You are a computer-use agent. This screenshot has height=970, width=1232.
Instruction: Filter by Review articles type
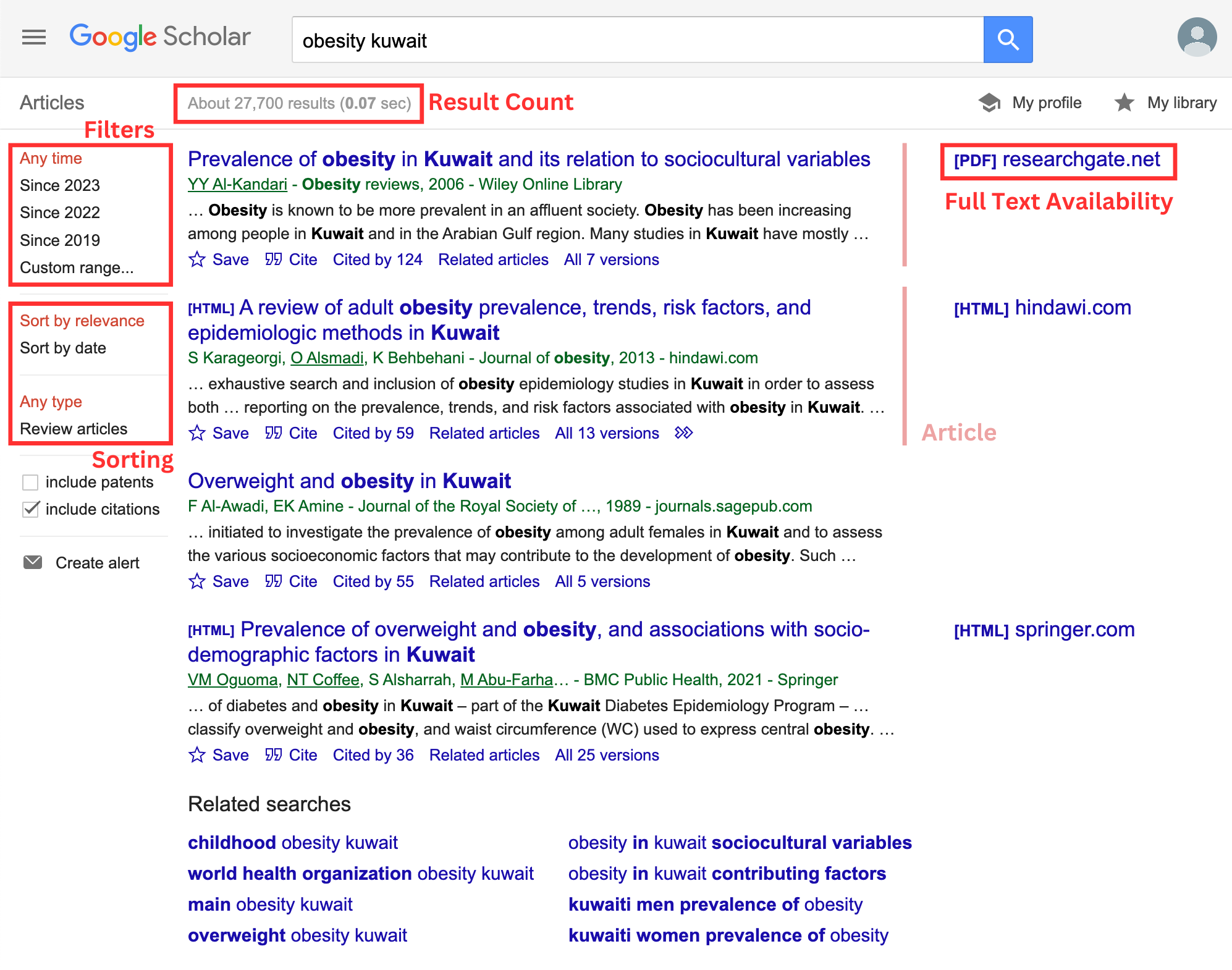pyautogui.click(x=74, y=429)
